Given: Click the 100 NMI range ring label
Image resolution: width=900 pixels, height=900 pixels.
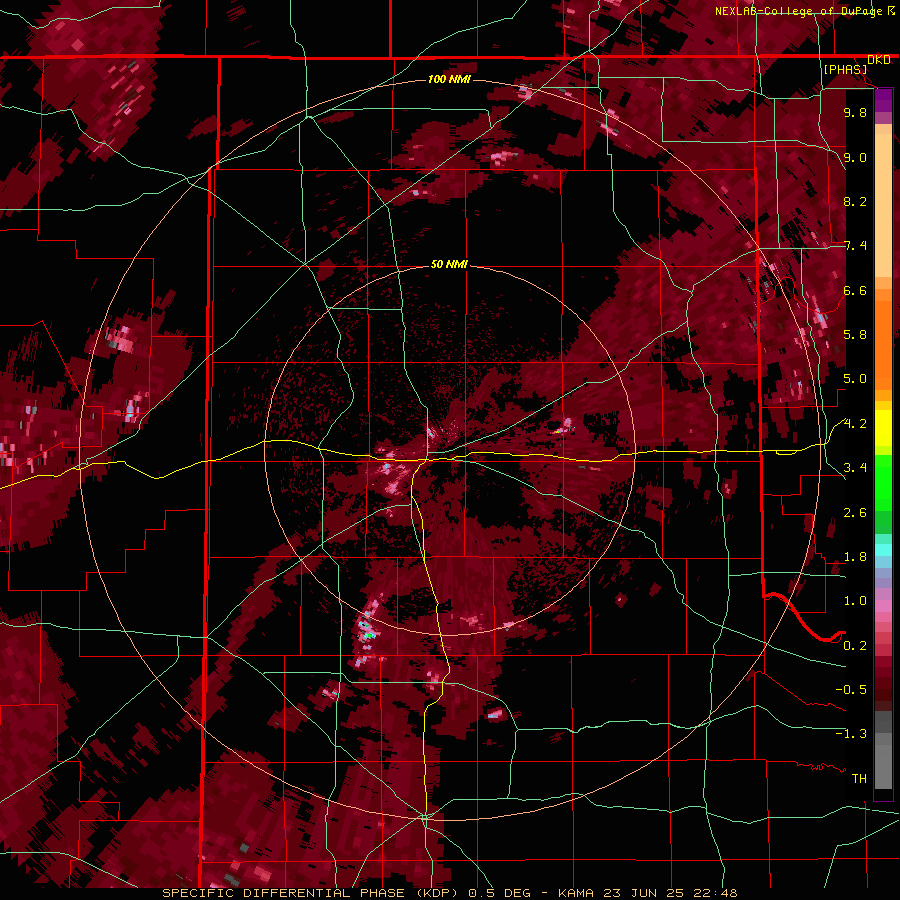Looking at the screenshot, I should [x=449, y=79].
